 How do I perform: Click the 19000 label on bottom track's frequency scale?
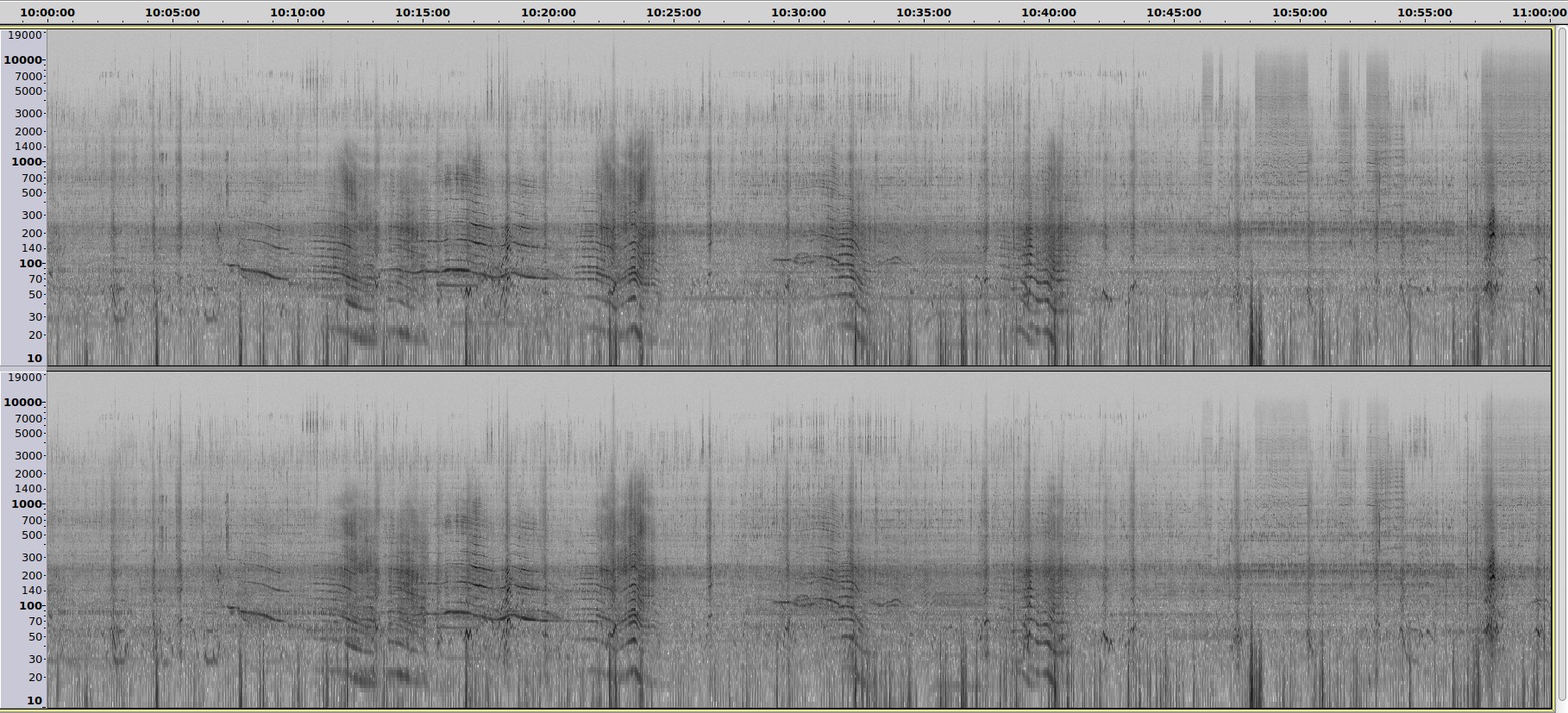(x=24, y=378)
